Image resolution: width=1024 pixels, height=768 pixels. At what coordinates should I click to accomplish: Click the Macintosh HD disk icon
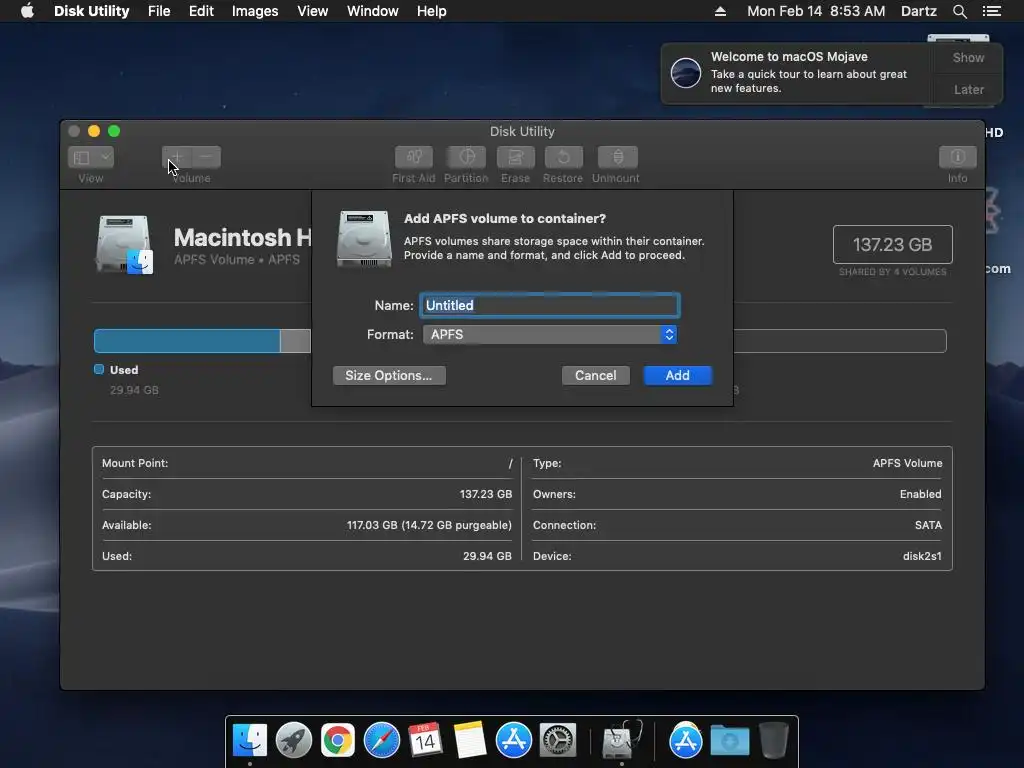tap(125, 244)
